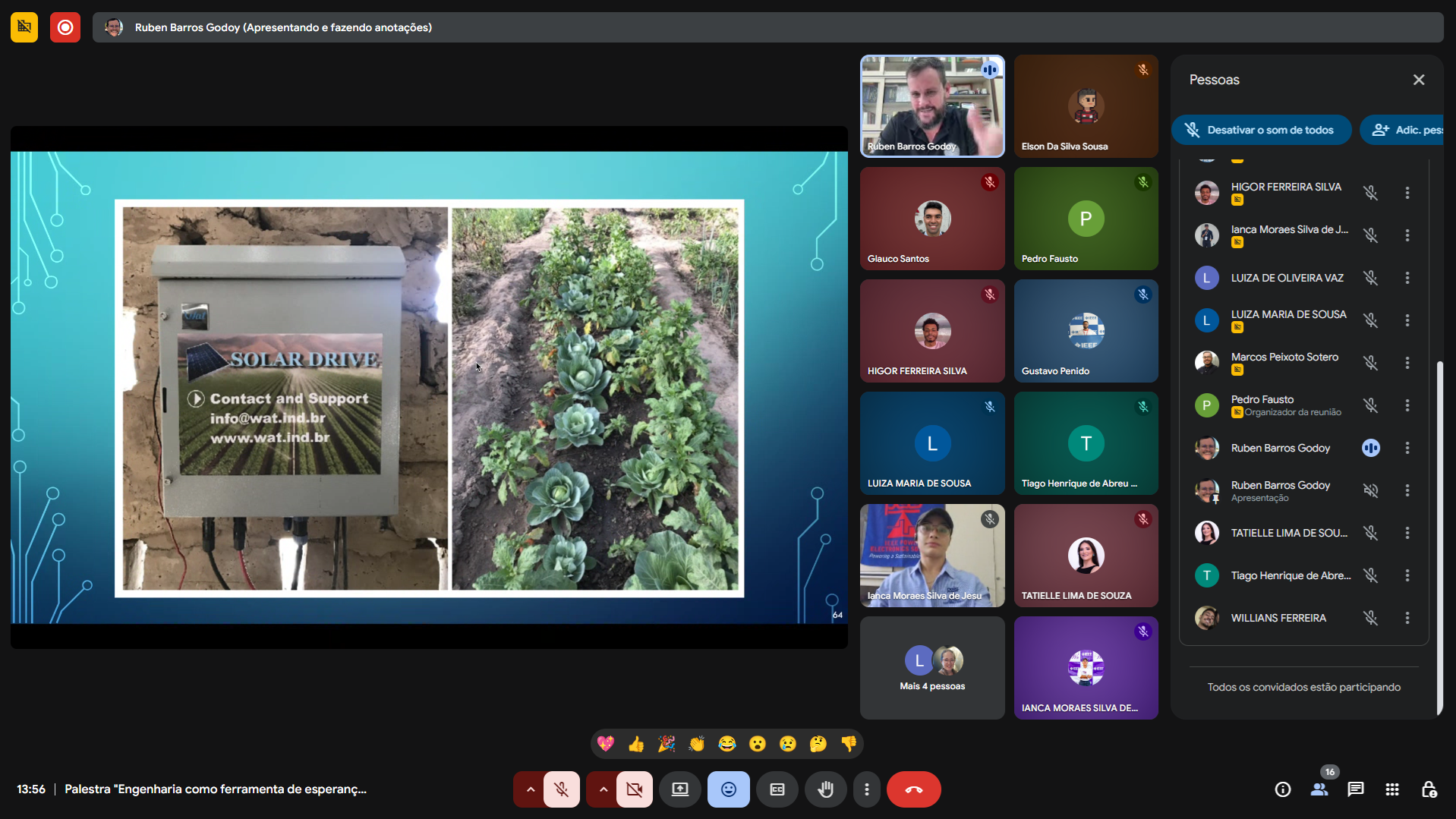
Task: Open the activities grid icon
Action: tap(1391, 789)
